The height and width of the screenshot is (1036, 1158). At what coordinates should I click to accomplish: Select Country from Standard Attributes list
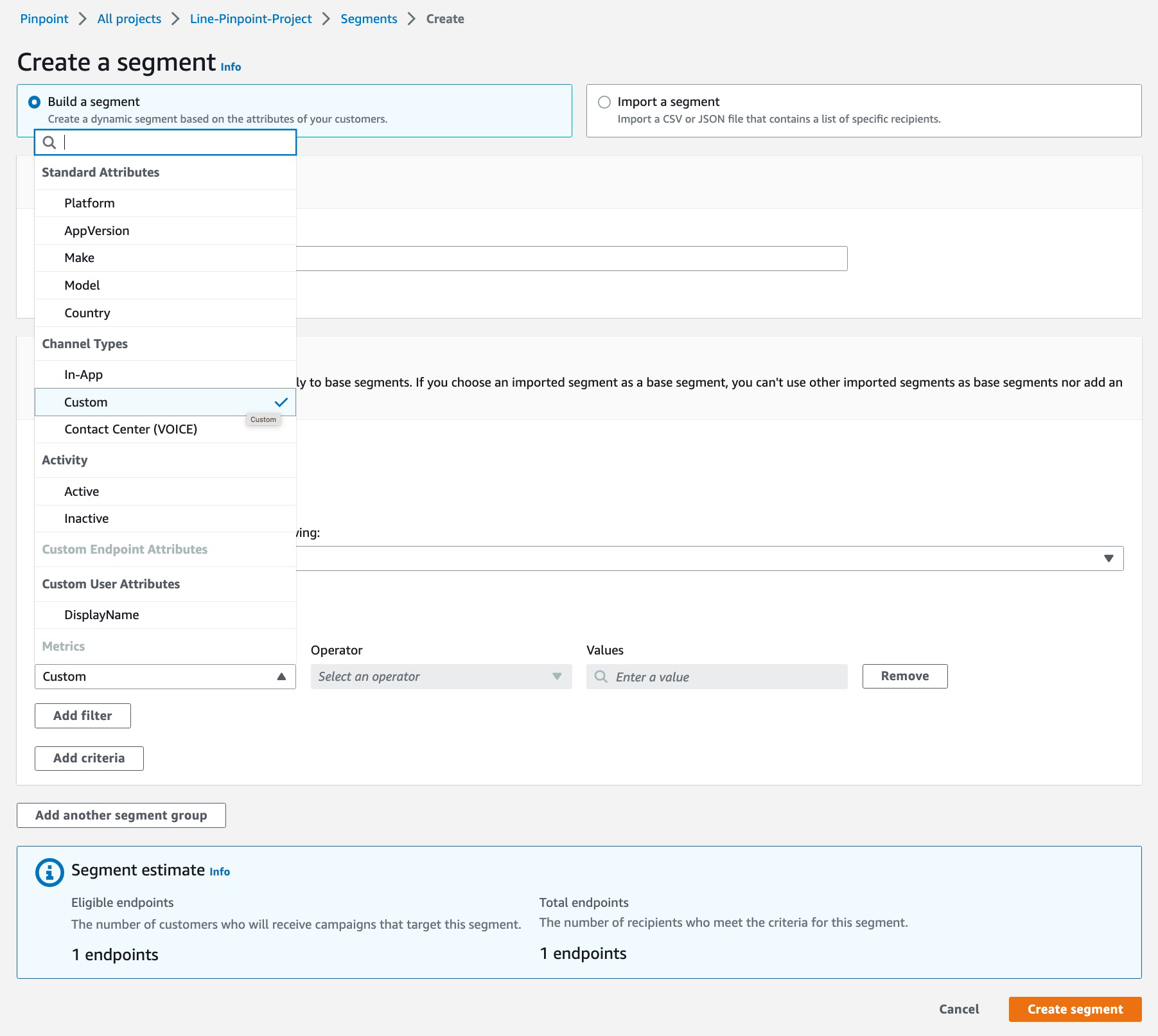point(87,313)
